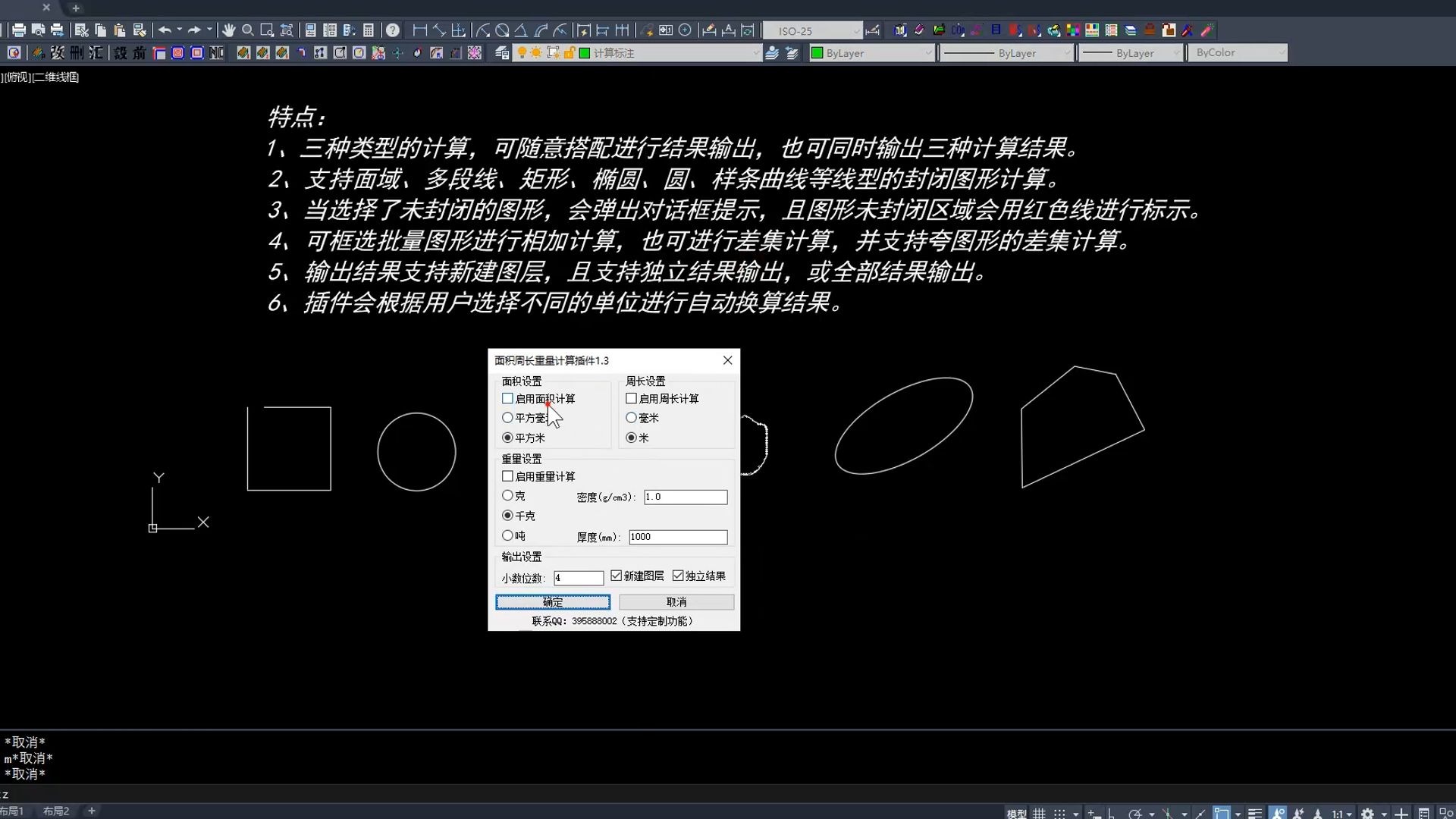Select the 吨 radio button
This screenshot has height=819, width=1456.
tap(507, 535)
